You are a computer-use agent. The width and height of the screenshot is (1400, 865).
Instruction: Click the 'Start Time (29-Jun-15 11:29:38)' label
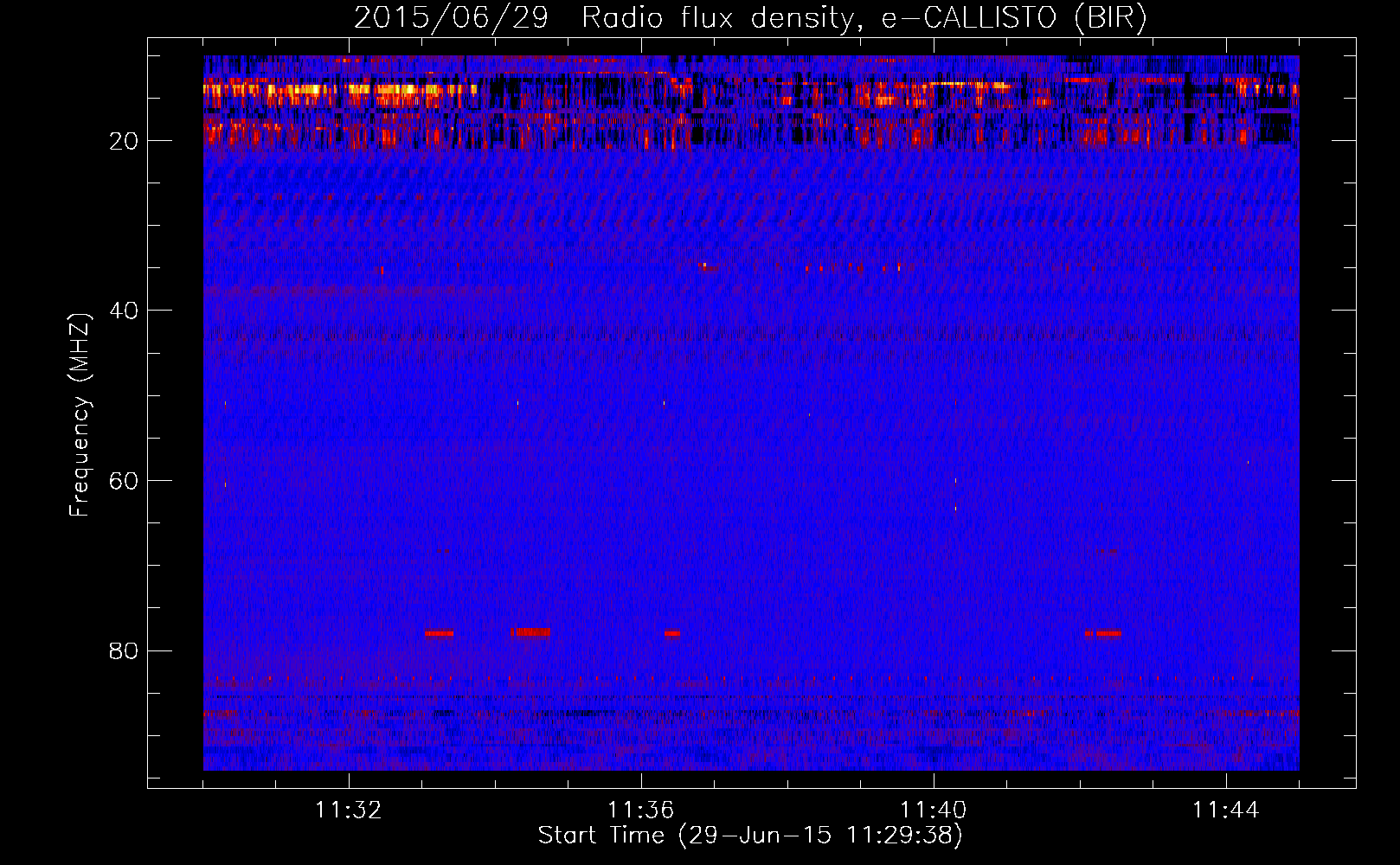click(750, 836)
